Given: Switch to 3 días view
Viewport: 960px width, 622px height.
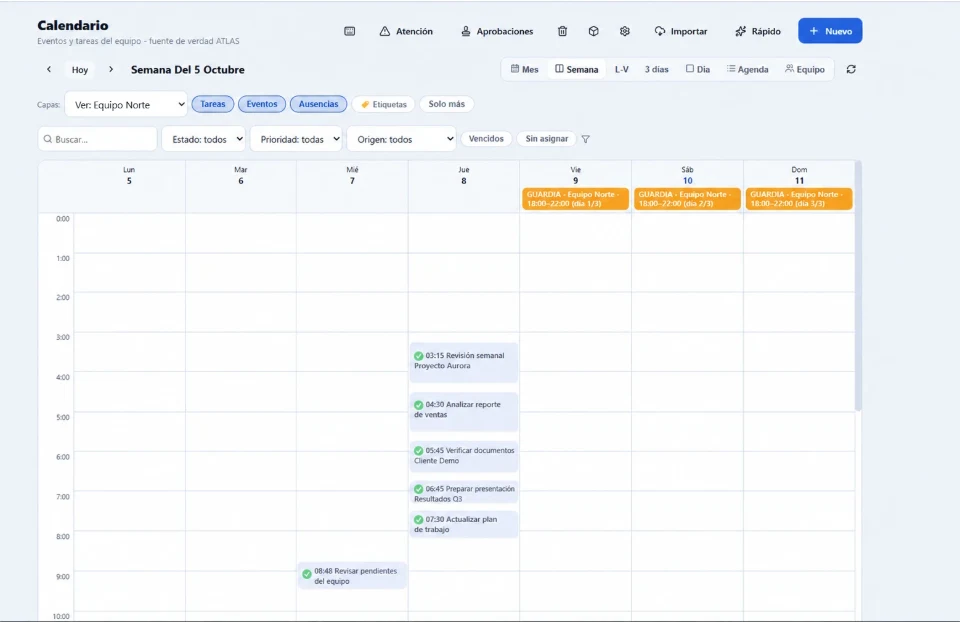Looking at the screenshot, I should (656, 69).
